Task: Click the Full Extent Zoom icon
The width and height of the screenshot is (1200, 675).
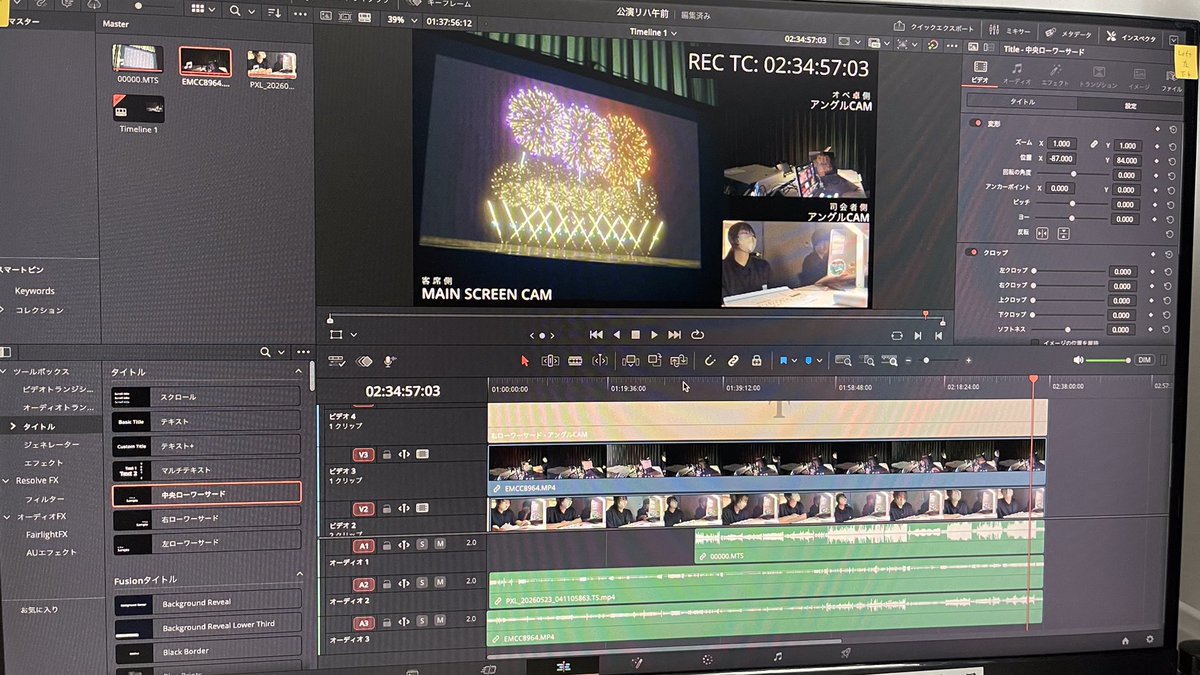Action: point(843,361)
